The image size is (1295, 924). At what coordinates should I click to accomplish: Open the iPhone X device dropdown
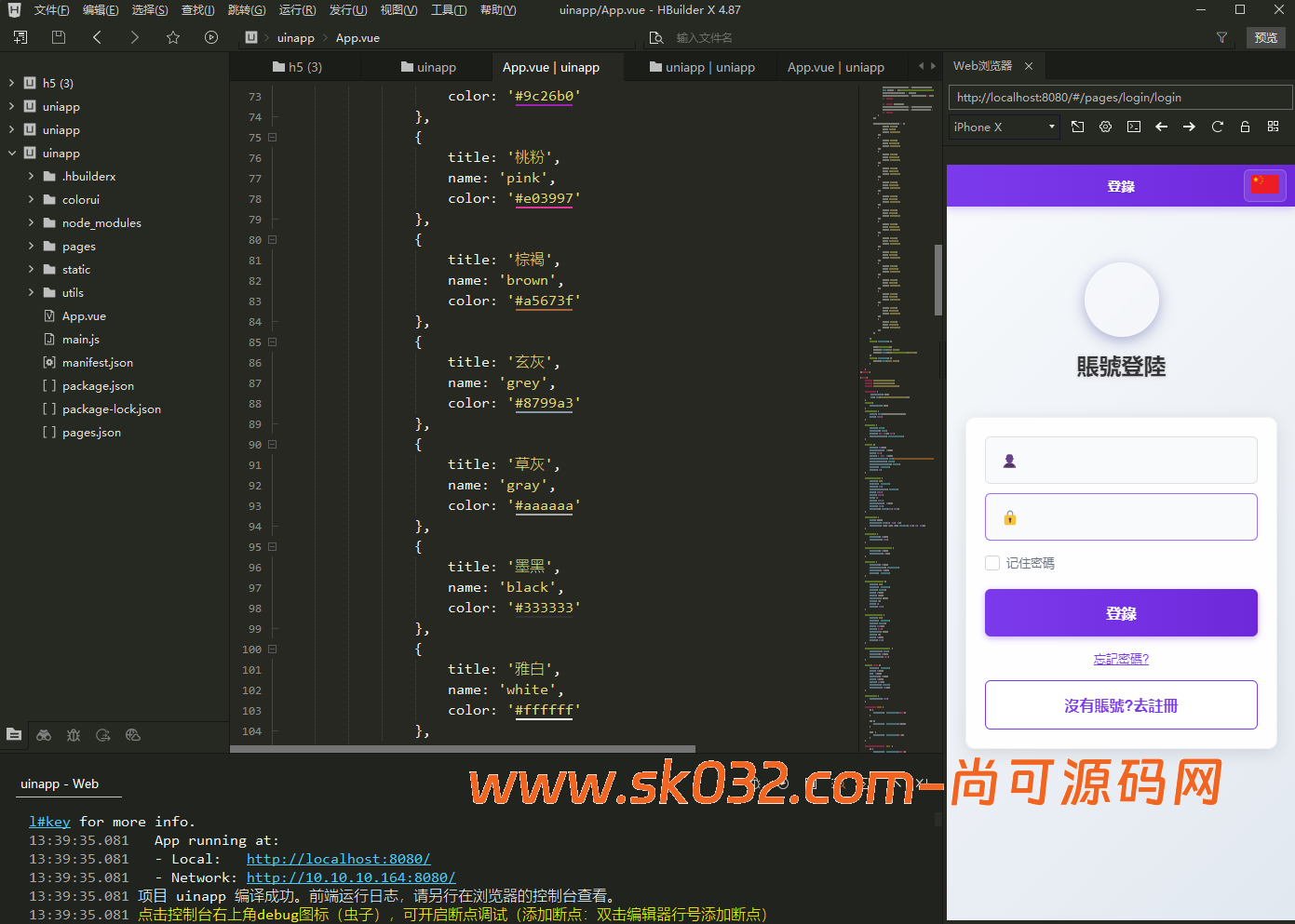(x=1004, y=127)
